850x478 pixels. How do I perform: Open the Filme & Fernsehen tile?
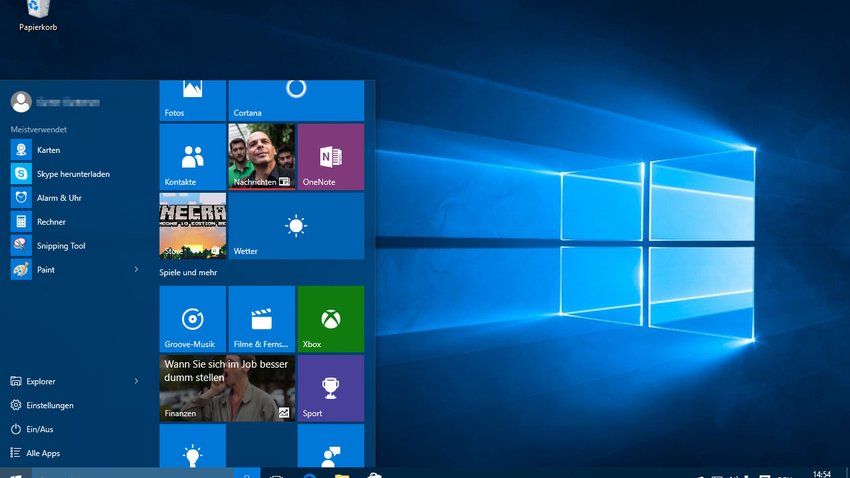tap(262, 319)
